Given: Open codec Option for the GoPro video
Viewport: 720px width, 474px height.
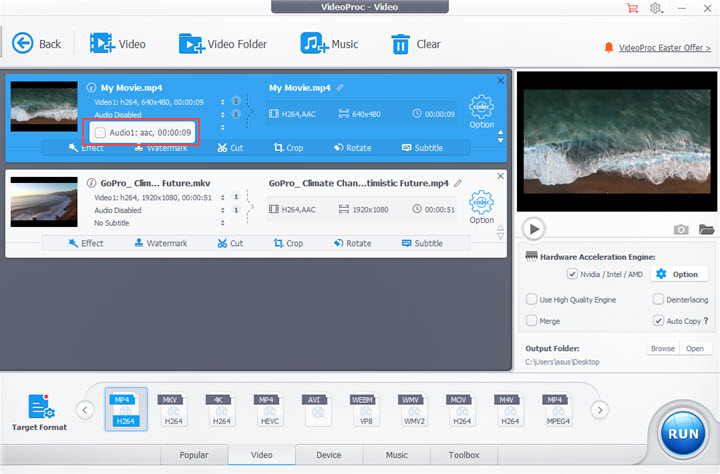Looking at the screenshot, I should click(481, 207).
